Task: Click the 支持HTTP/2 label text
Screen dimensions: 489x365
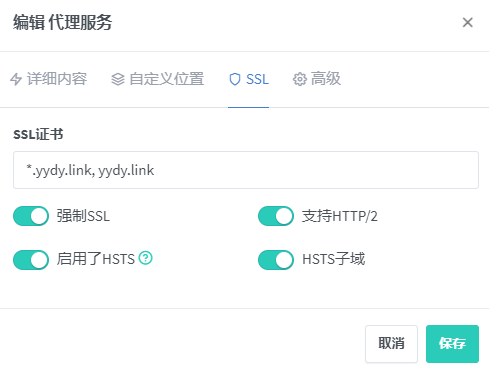Action: coord(340,216)
